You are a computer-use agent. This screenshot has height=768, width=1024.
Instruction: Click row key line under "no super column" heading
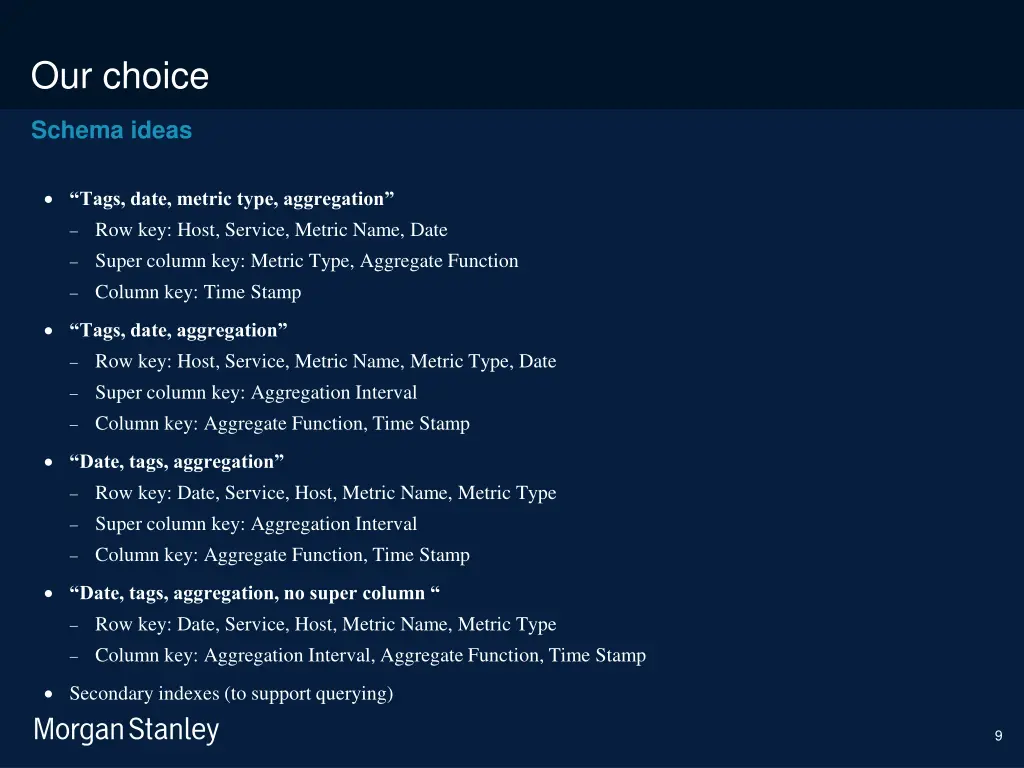[x=325, y=624]
